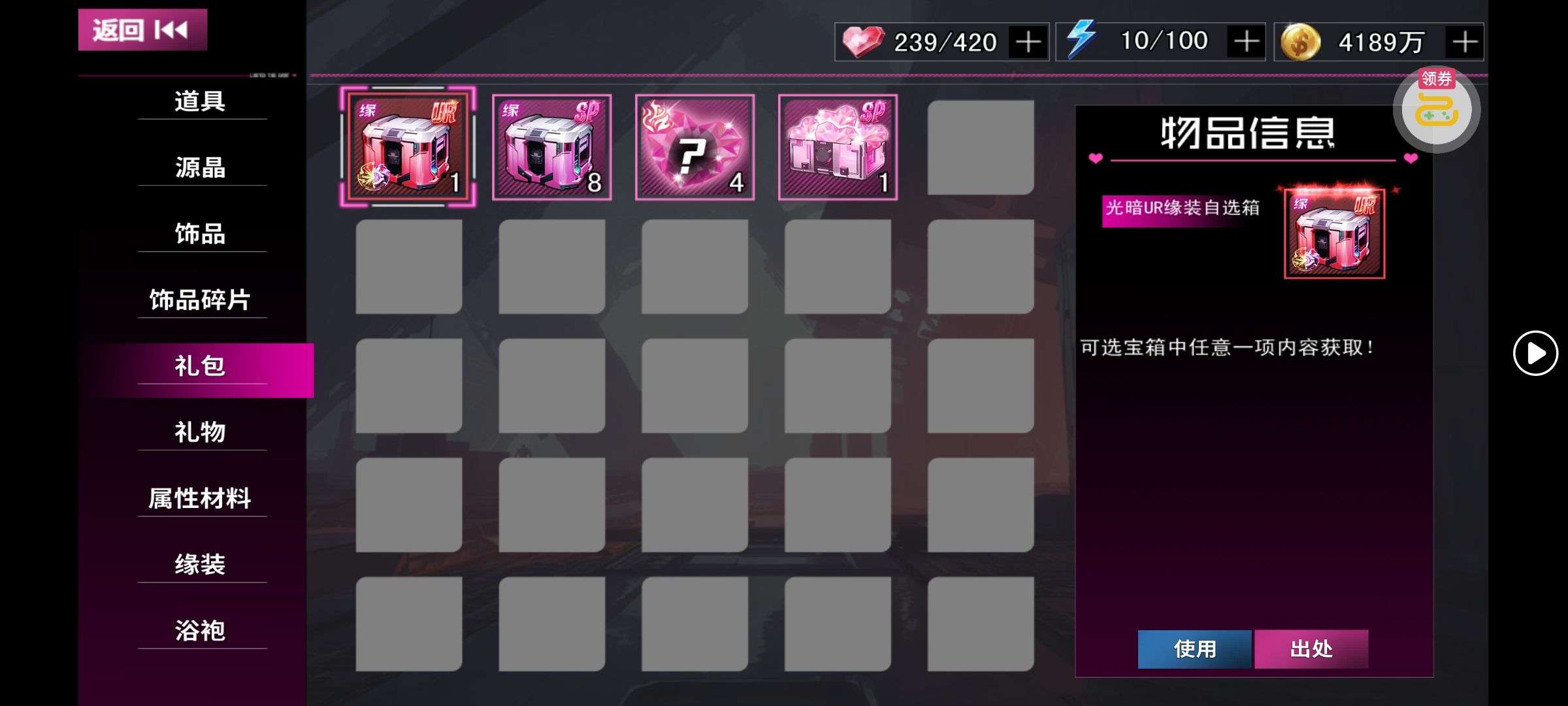Viewport: 1568px width, 706px height.
Task: Add lightning energy with plus icon
Action: tap(1246, 42)
